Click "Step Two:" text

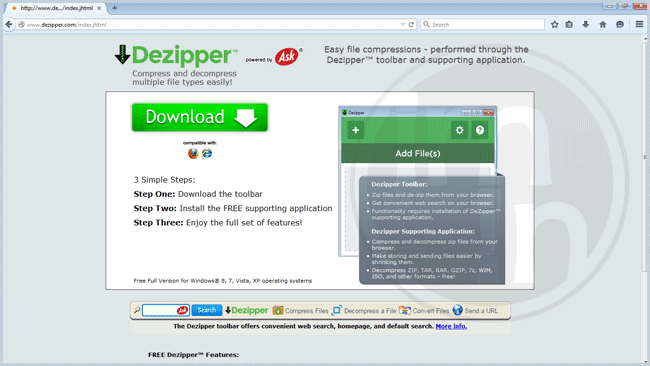pos(155,208)
